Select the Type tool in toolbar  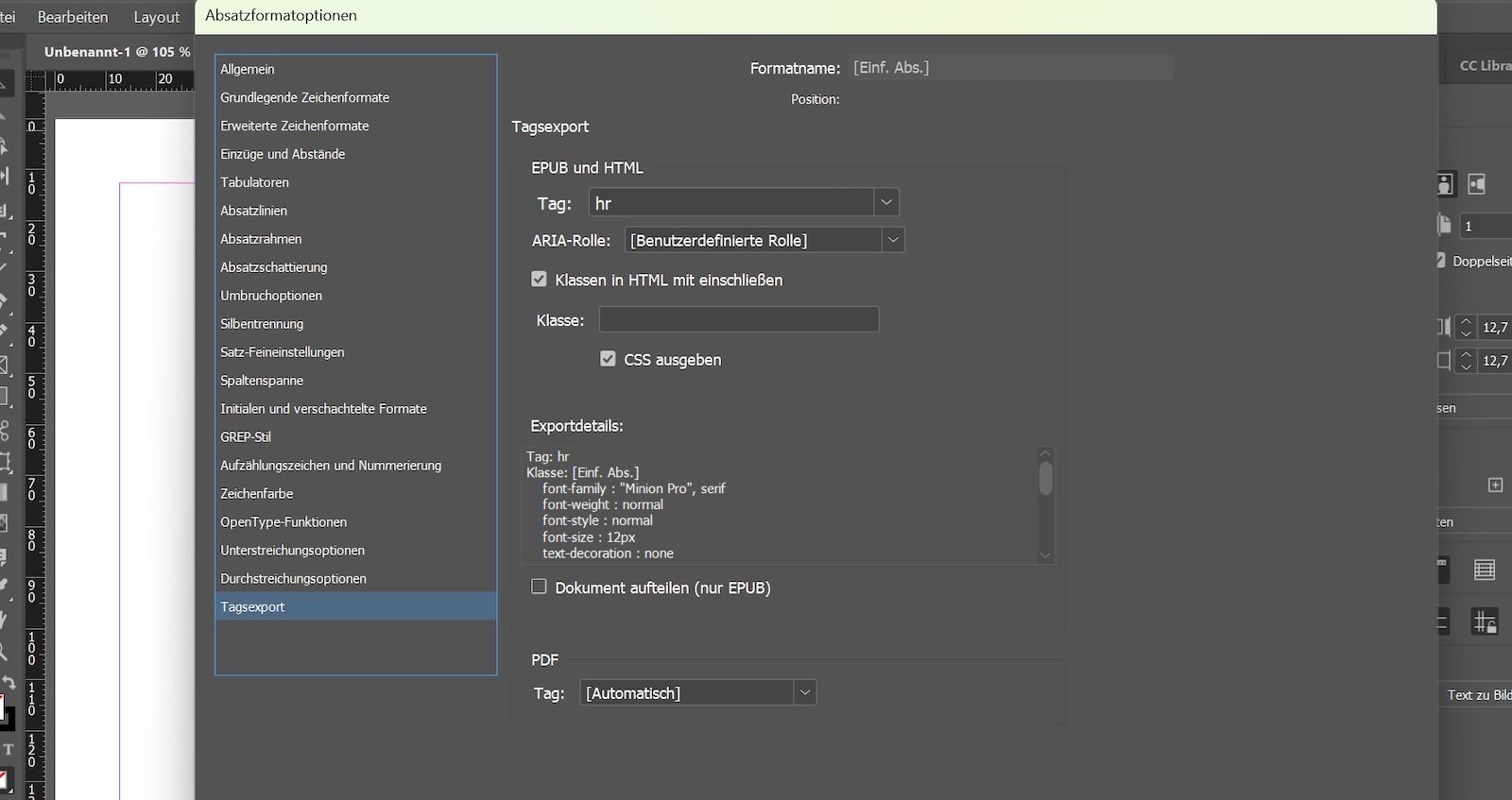[x=9, y=749]
